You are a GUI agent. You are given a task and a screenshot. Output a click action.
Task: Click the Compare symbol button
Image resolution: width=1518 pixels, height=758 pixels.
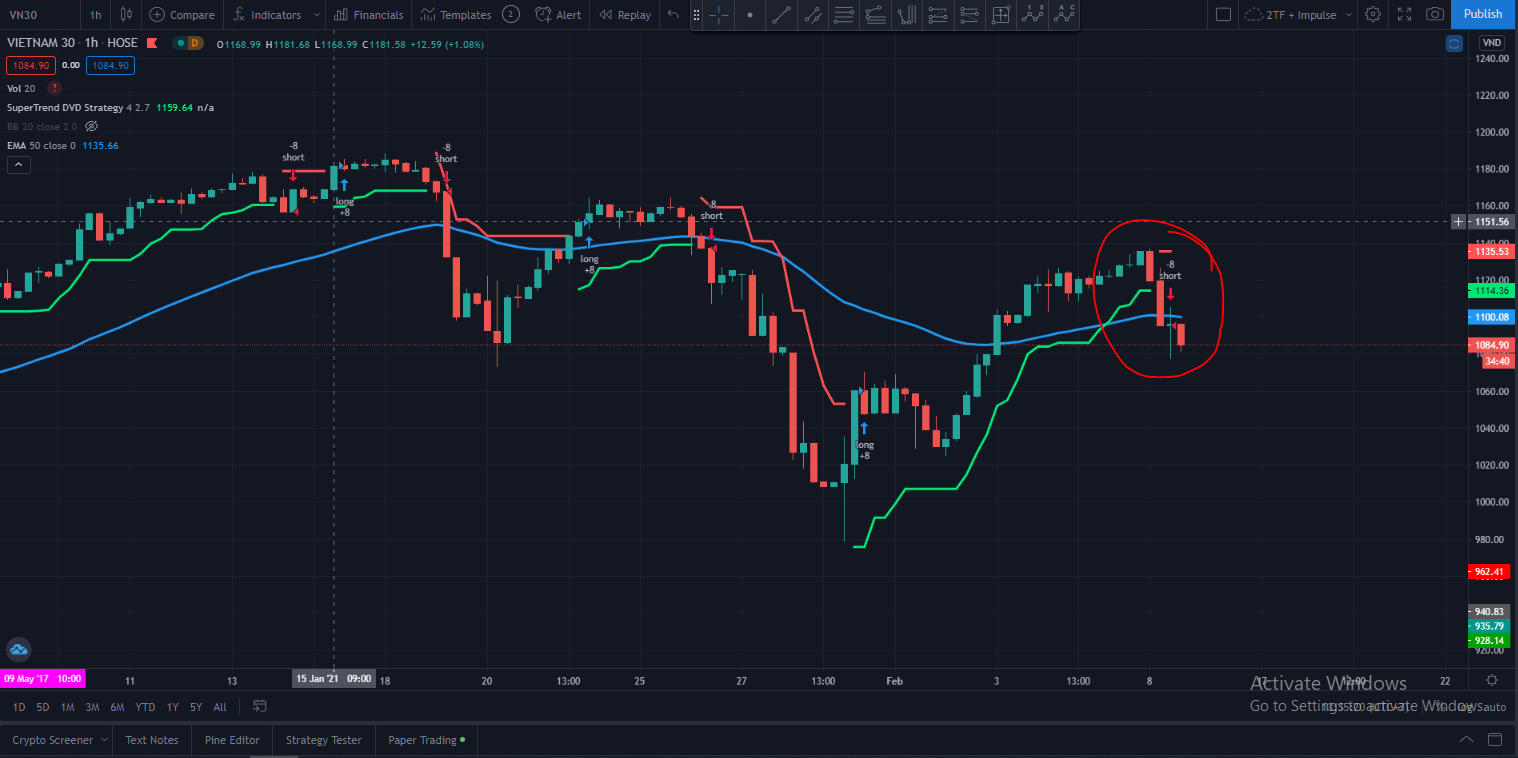182,14
